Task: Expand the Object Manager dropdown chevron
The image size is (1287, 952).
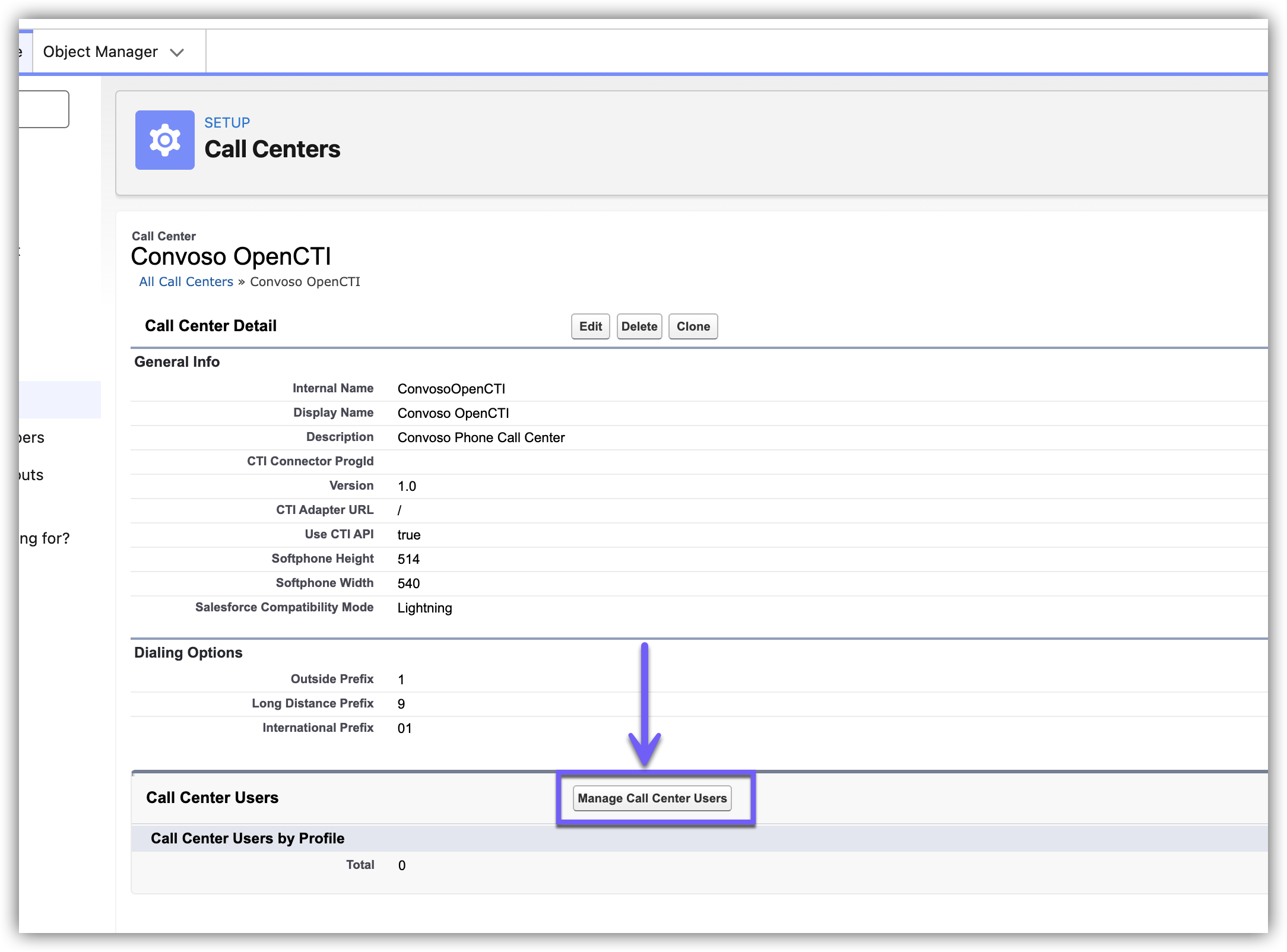Action: (x=177, y=53)
